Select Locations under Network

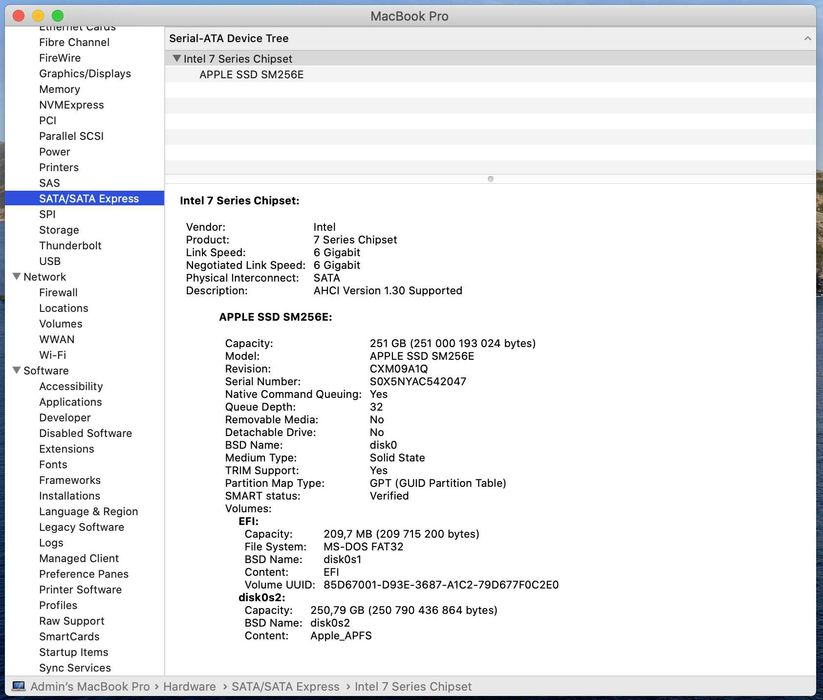point(64,308)
